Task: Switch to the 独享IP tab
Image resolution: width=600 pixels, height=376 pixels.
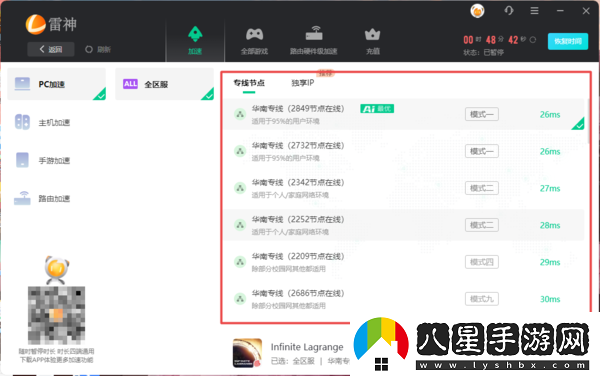Action: [303, 83]
